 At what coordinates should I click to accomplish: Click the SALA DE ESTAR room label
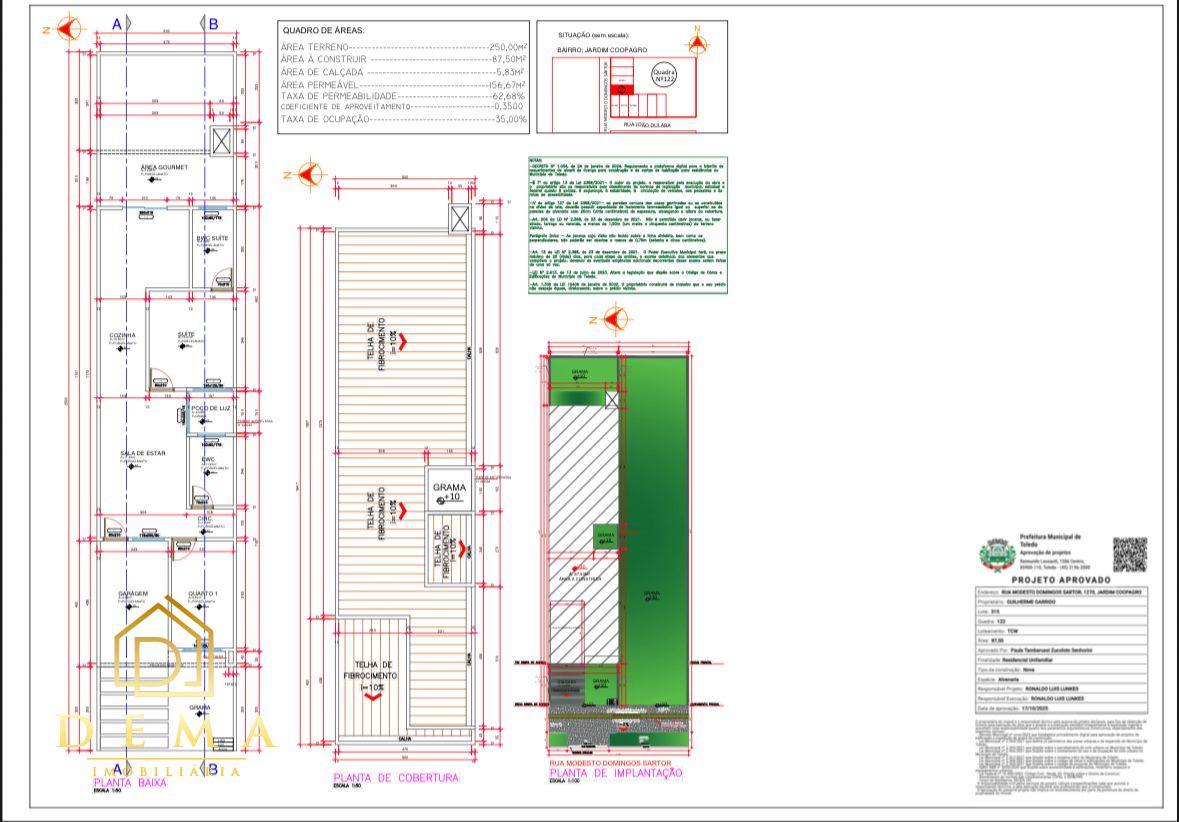142,454
